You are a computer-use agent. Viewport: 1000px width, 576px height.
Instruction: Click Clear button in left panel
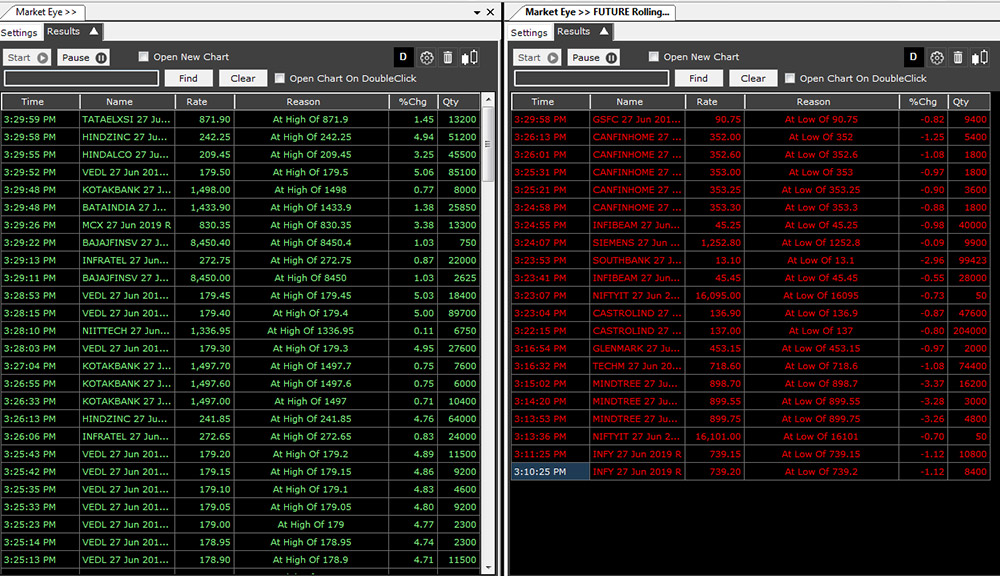click(243, 78)
